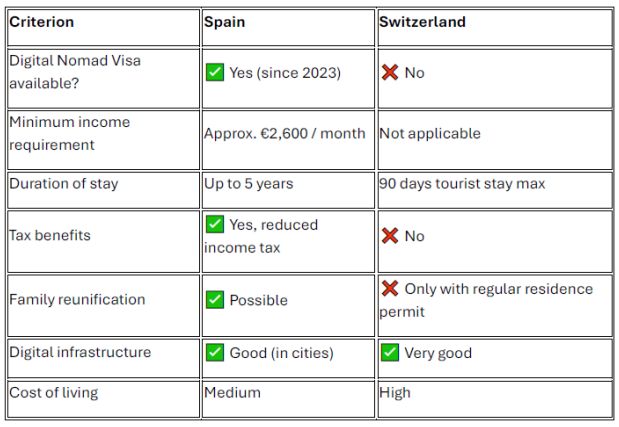The height and width of the screenshot is (427, 619).
Task: Click the red X in Switzerland's Tax benefits cell
Action: (x=389, y=236)
